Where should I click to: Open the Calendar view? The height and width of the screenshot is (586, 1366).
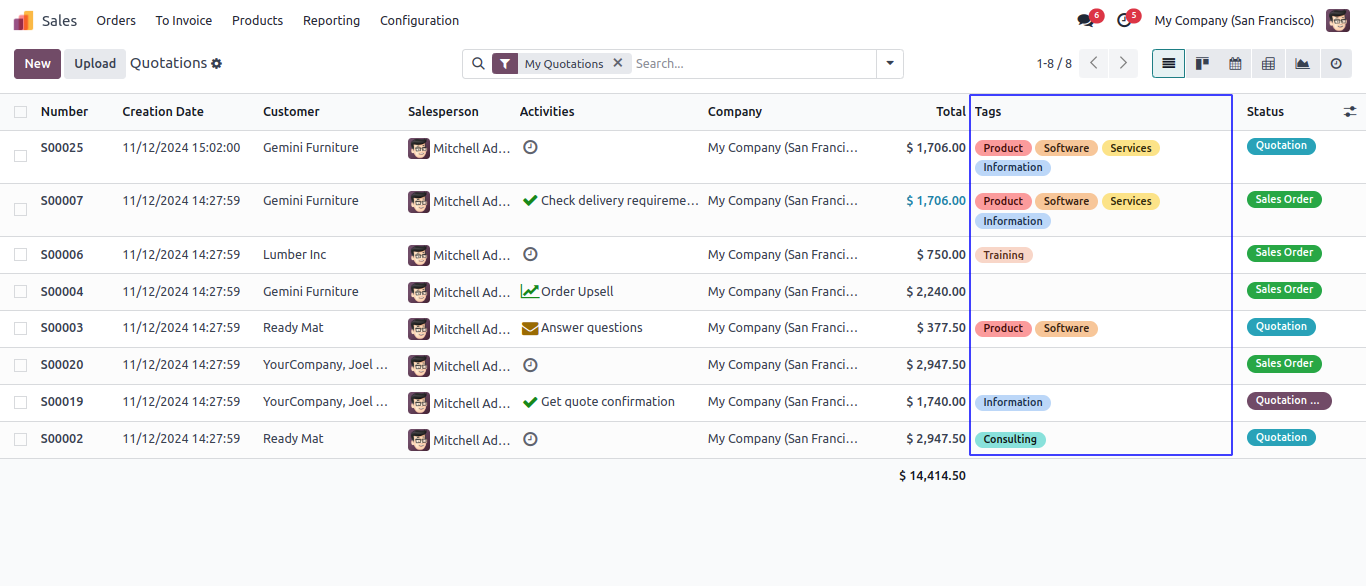click(1235, 64)
